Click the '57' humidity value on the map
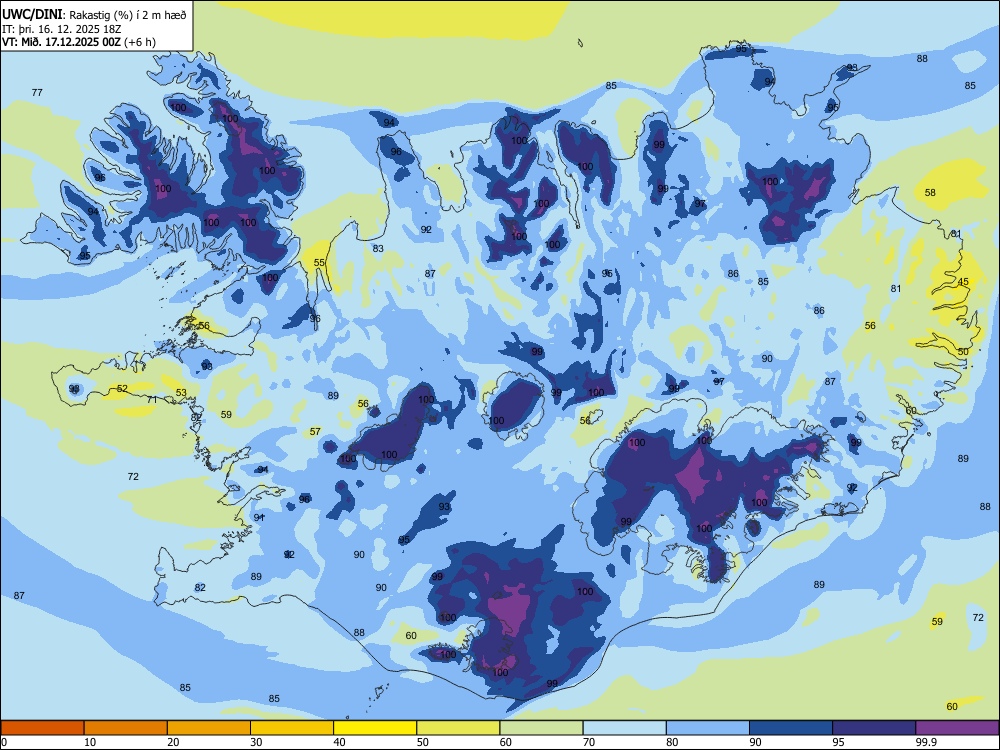This screenshot has width=1000, height=750. (315, 432)
